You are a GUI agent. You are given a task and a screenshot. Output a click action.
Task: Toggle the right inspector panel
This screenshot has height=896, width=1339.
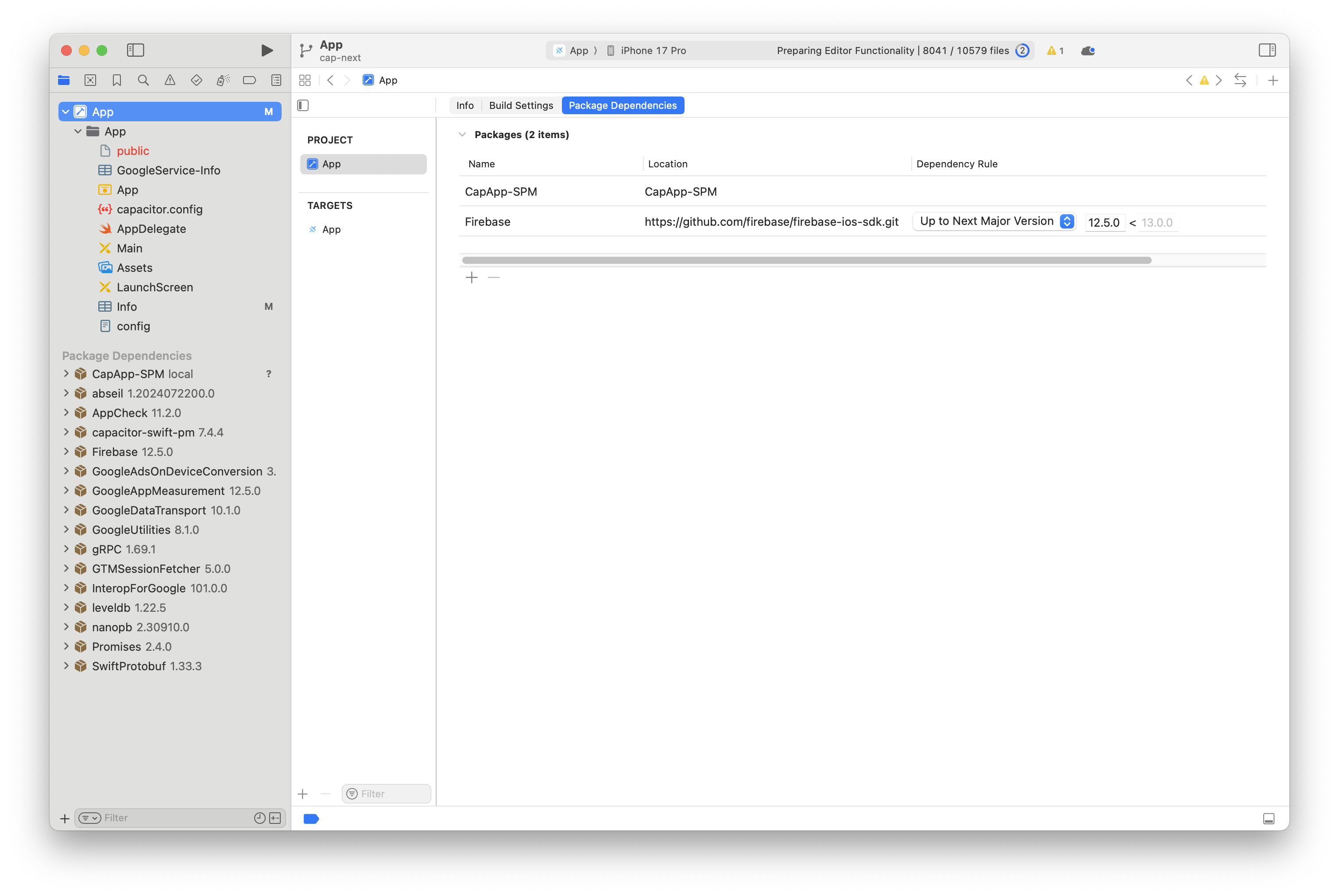tap(1266, 50)
